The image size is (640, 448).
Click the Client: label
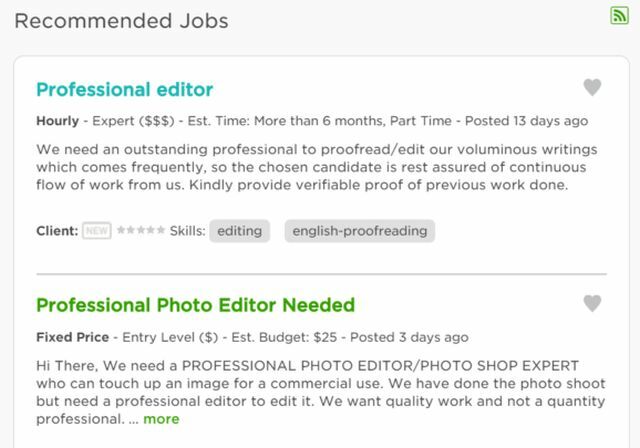[x=57, y=231]
